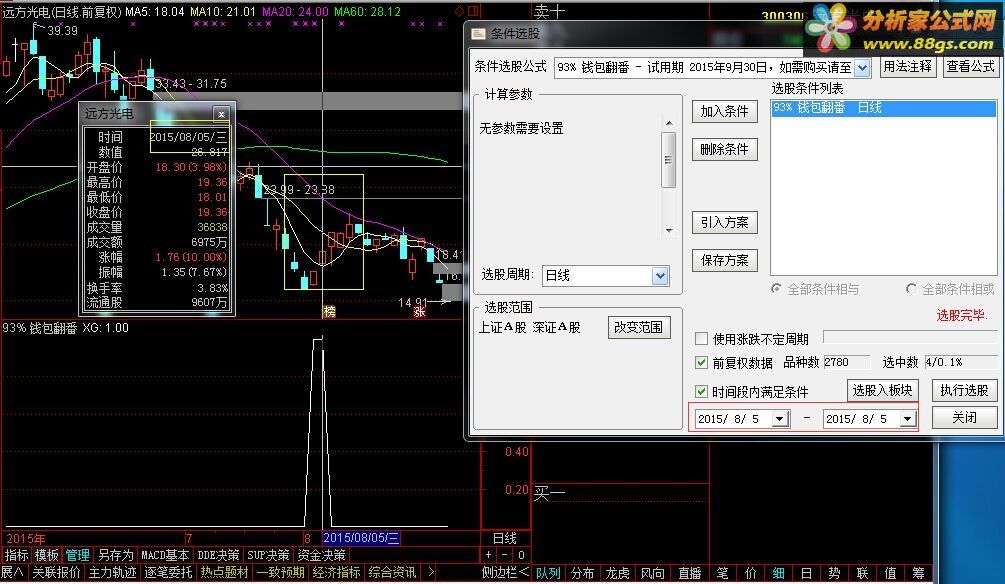Select the 细 detail view button

click(778, 573)
